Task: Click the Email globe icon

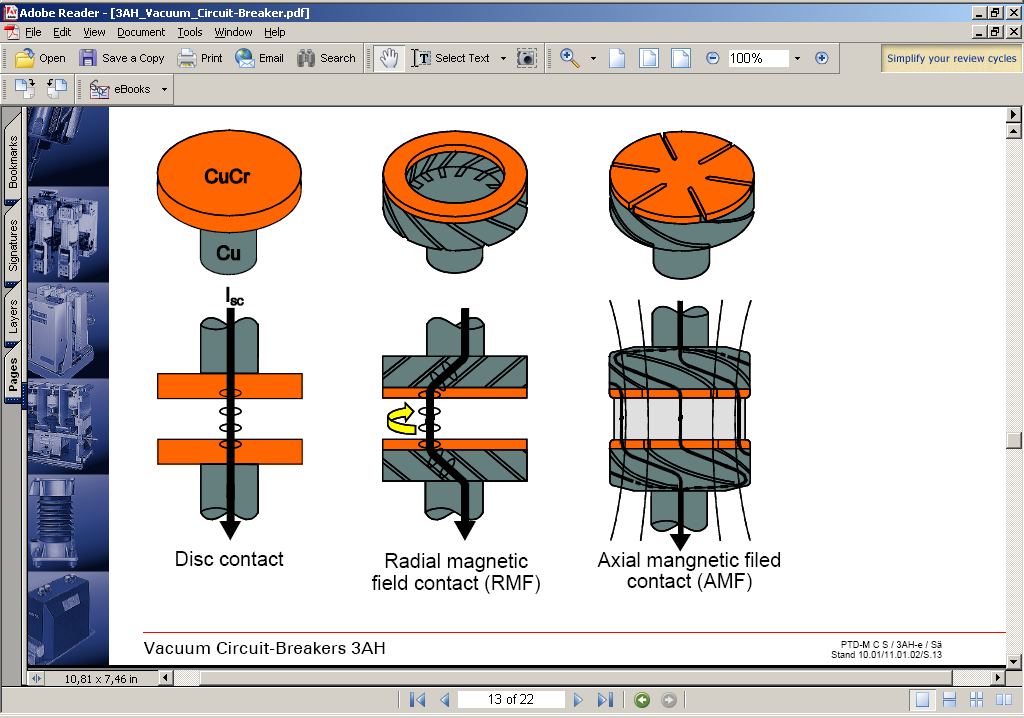Action: pos(245,58)
